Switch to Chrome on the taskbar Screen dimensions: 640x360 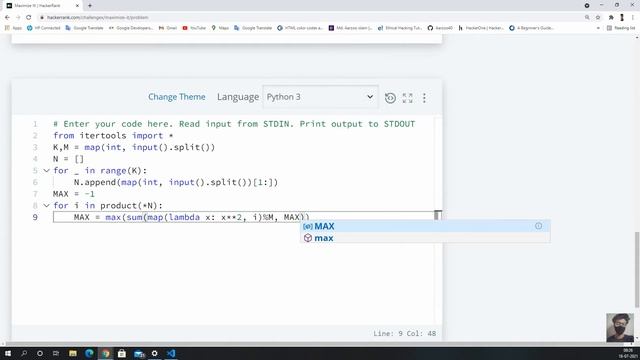click(x=106, y=353)
